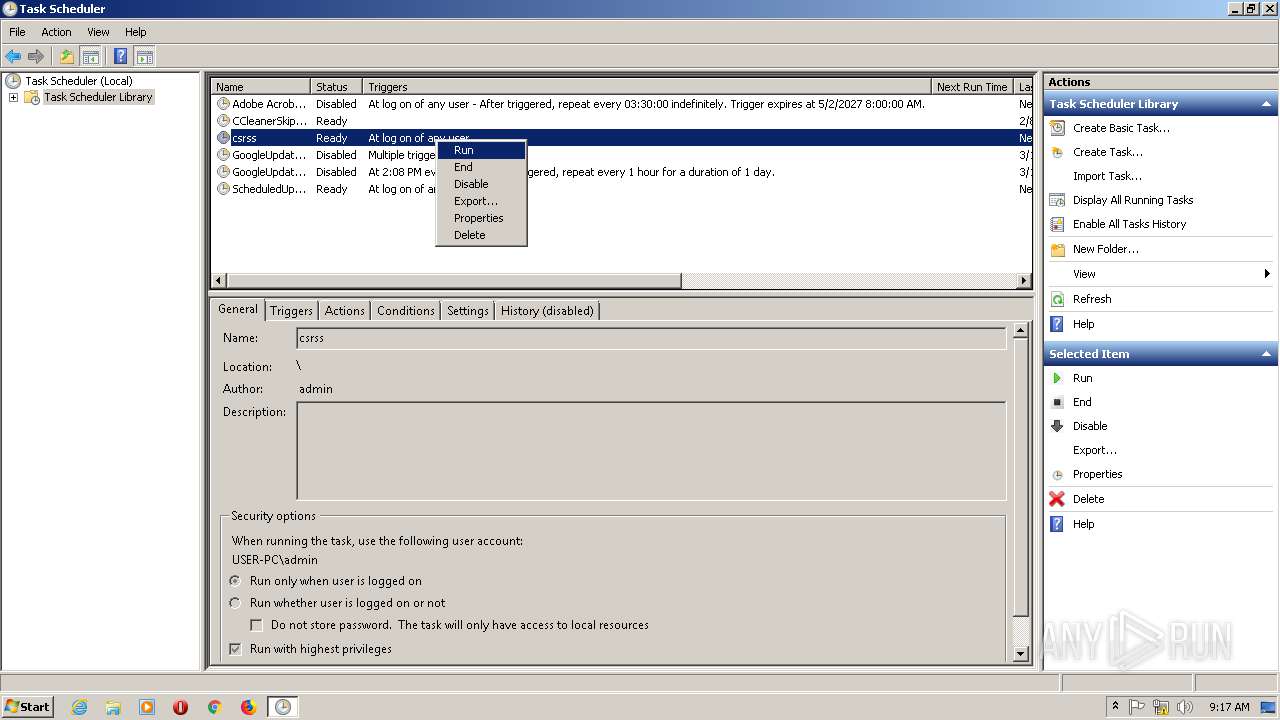Toggle the Show/Hide Console Tree toolbar icon
Image resolution: width=1280 pixels, height=720 pixels.
[90, 56]
